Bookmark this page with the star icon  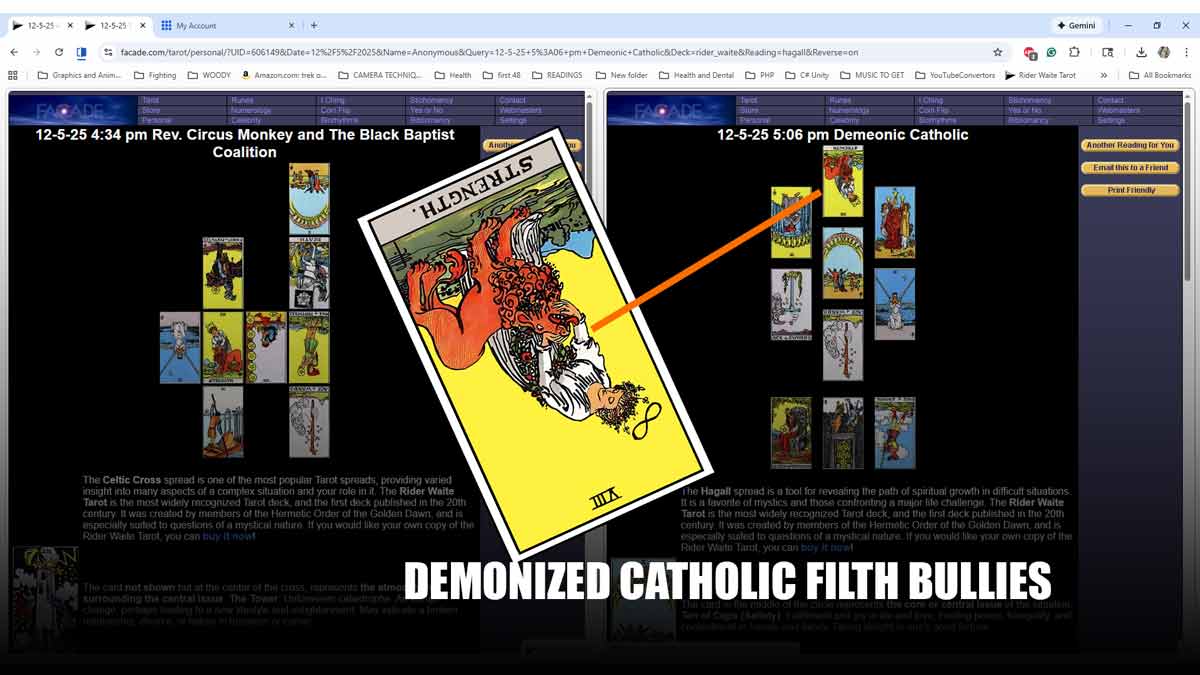997,52
